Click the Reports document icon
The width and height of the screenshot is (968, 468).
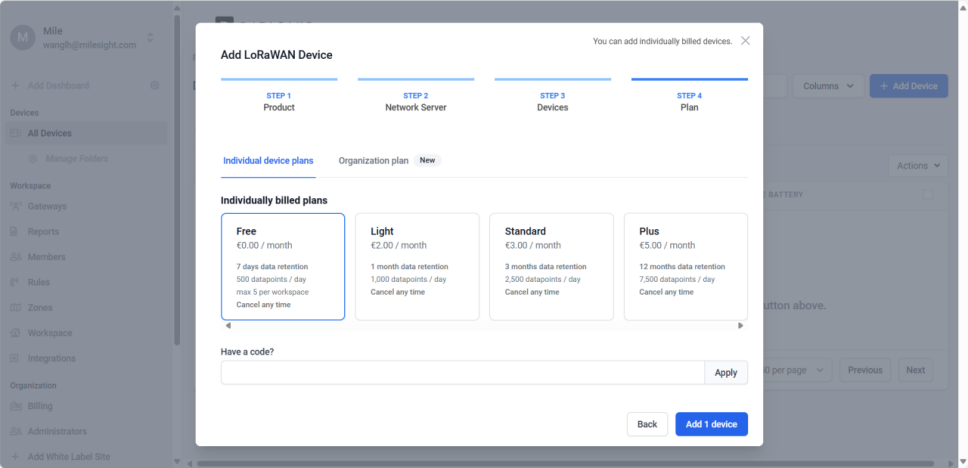coord(15,232)
